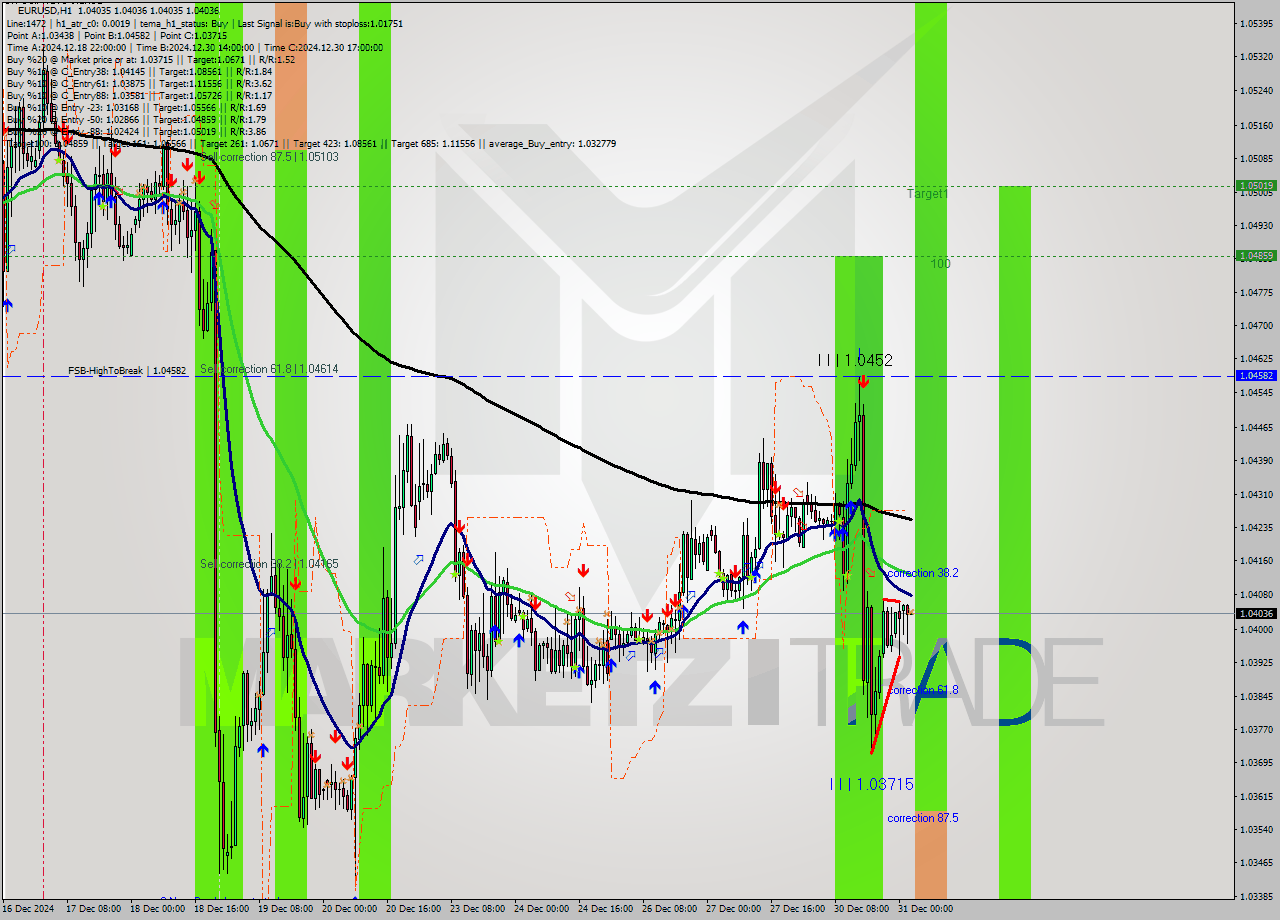The height and width of the screenshot is (920, 1280).
Task: Click the green 1.05019 price tag on axis
Action: click(1256, 186)
